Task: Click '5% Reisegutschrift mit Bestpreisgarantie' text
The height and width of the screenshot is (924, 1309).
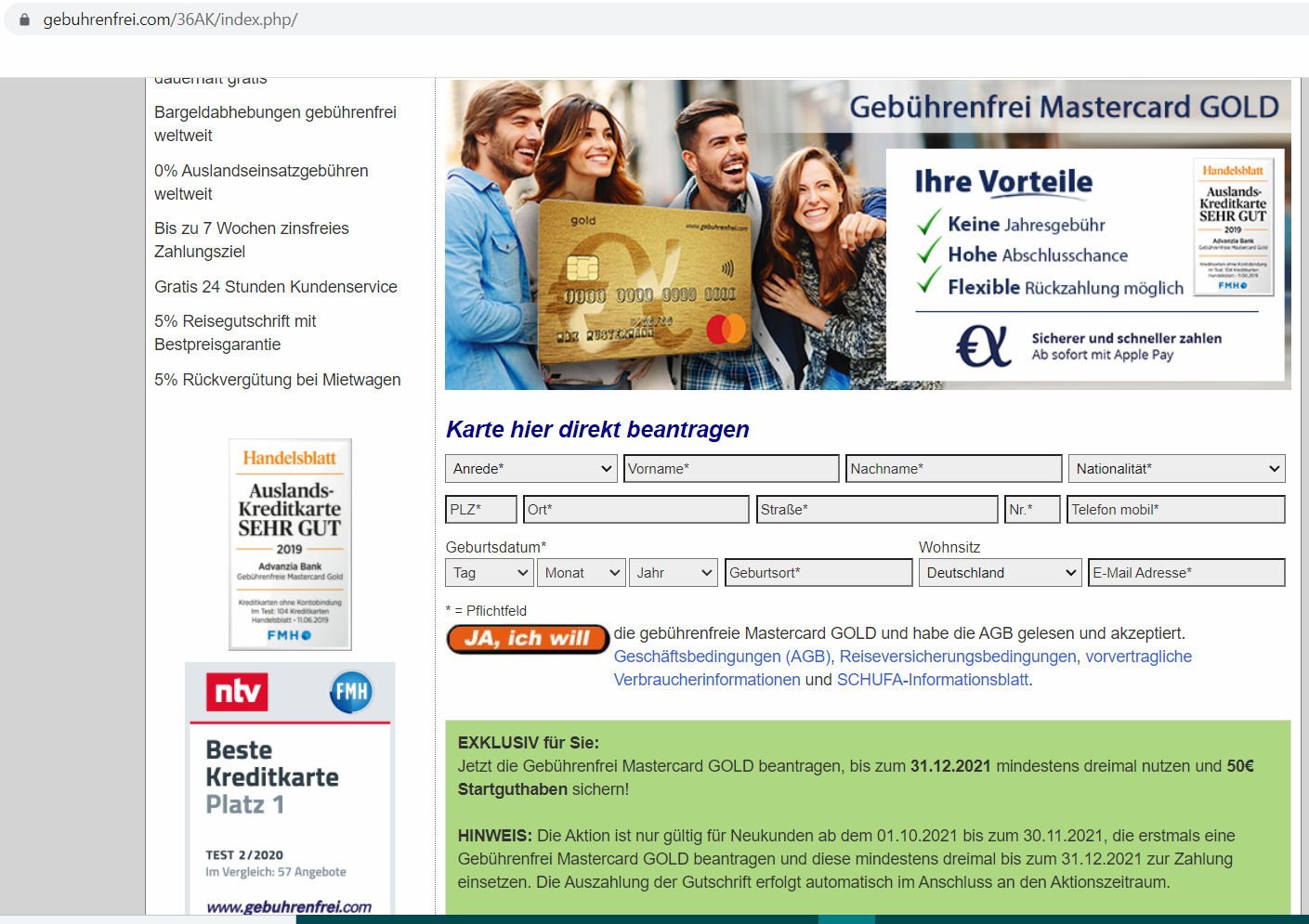Action: click(236, 332)
